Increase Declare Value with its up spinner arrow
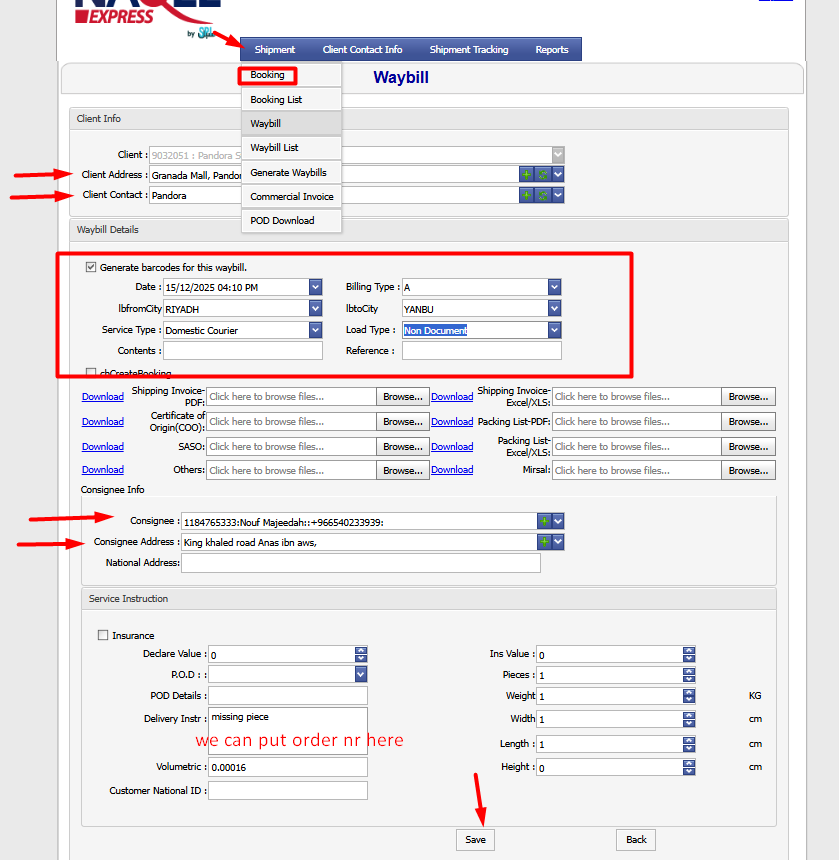 tap(361, 650)
